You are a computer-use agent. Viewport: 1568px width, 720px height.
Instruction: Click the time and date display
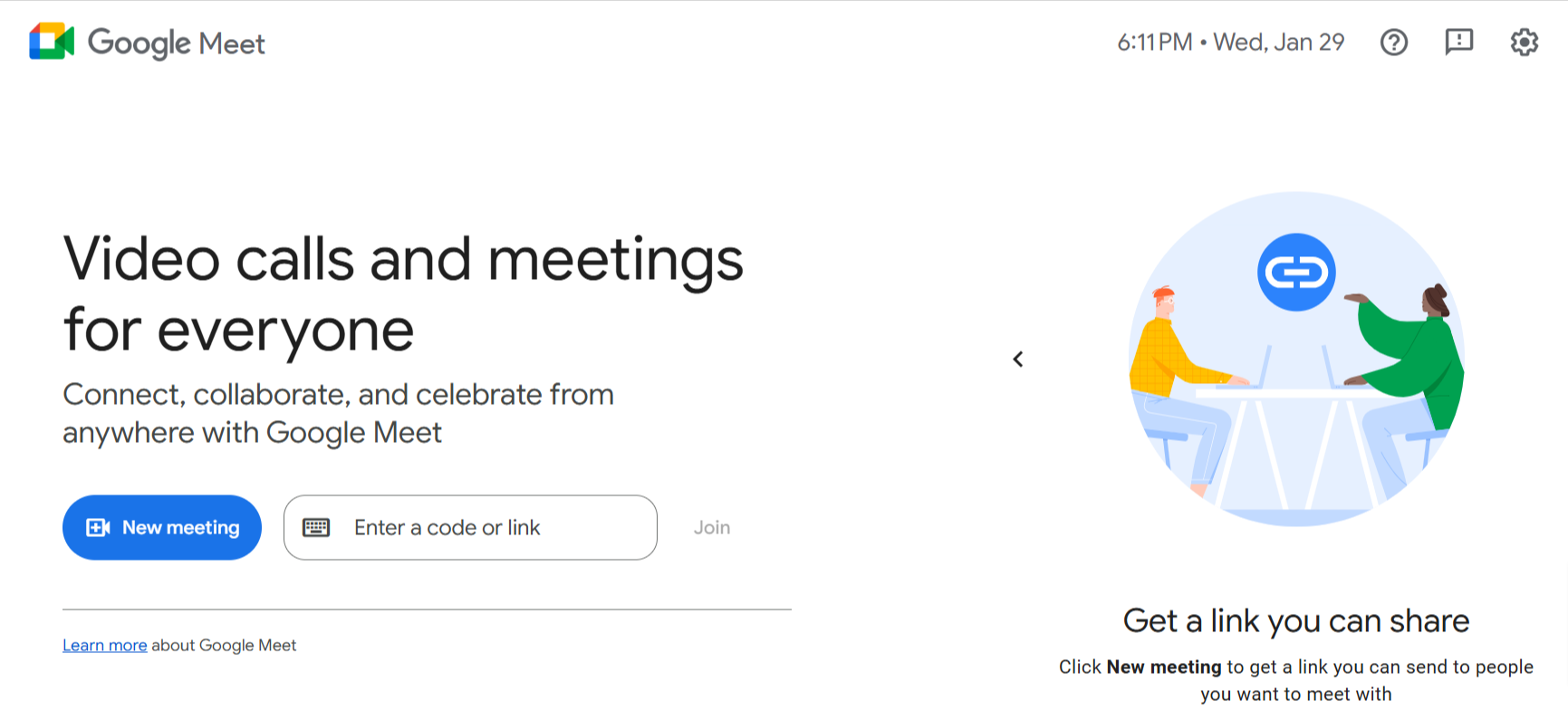pos(1230,42)
